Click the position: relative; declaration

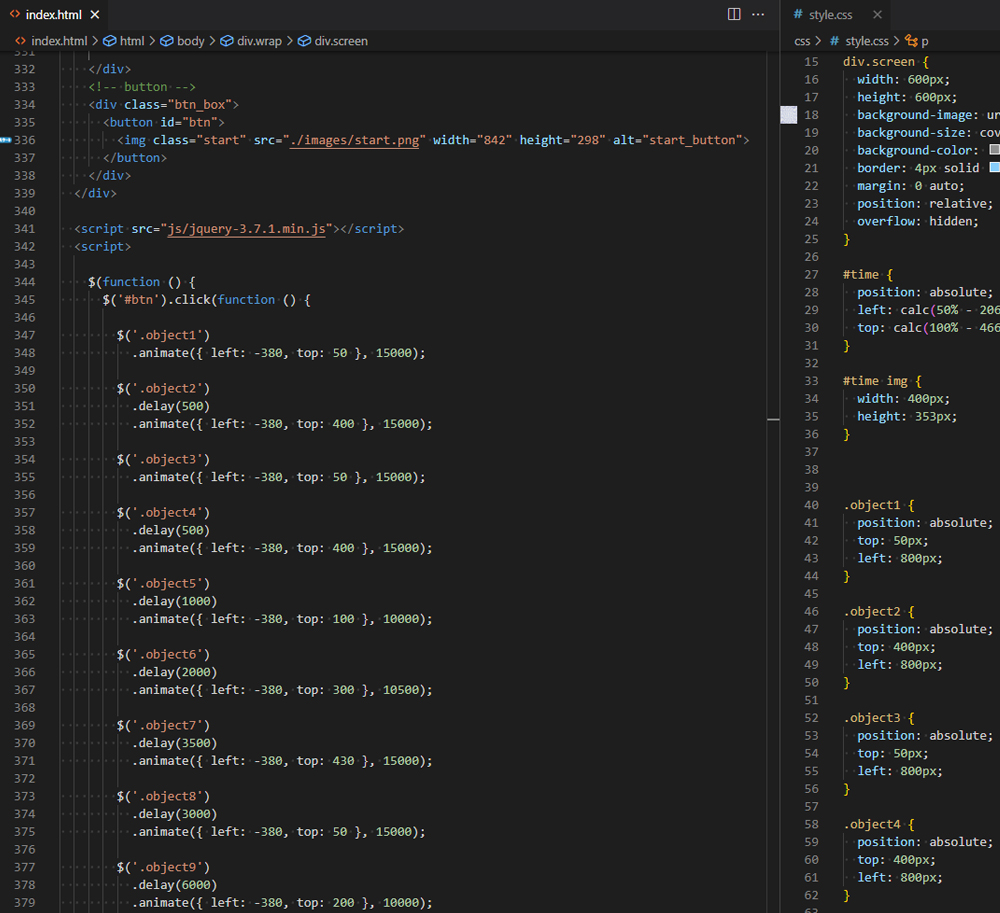(925, 204)
